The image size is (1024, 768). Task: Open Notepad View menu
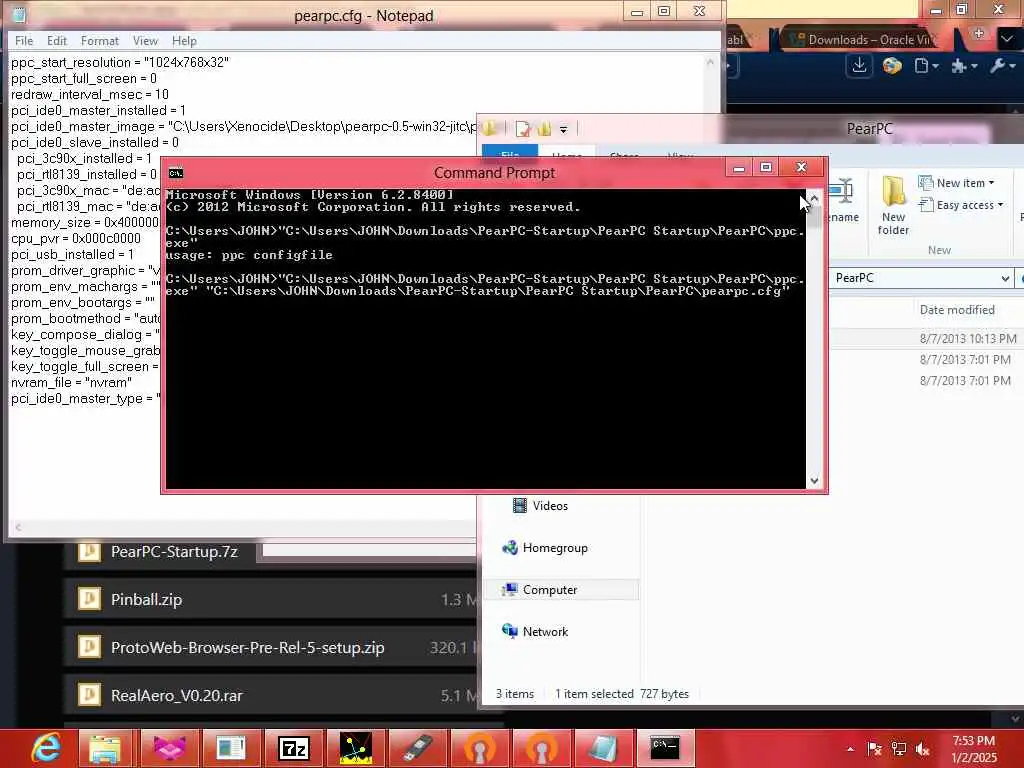(146, 40)
